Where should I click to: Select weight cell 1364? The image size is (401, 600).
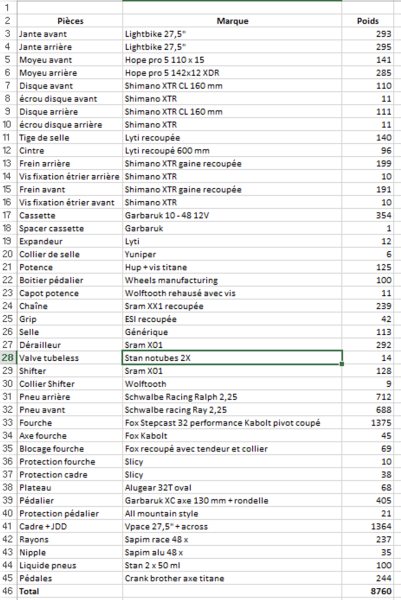tap(368, 527)
